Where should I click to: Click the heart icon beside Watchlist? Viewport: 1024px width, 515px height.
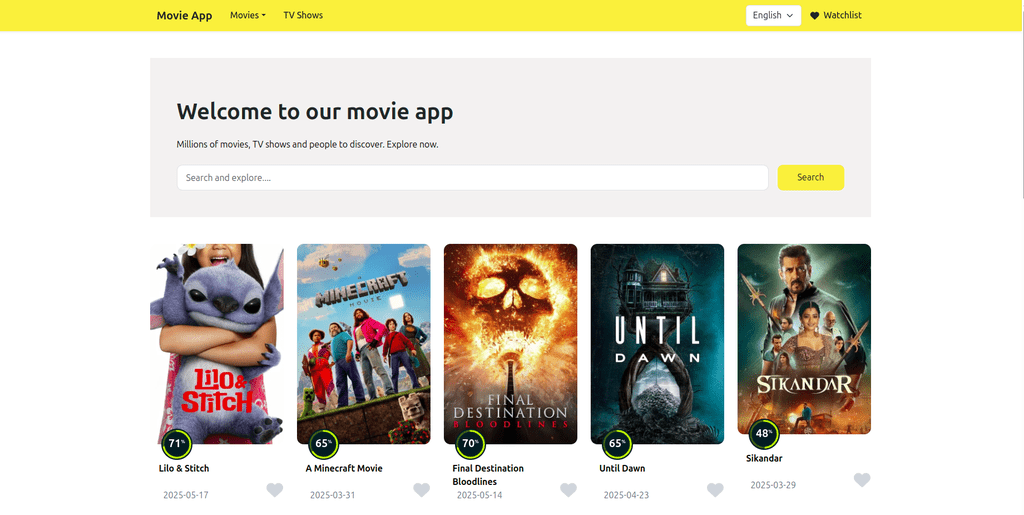tap(814, 16)
